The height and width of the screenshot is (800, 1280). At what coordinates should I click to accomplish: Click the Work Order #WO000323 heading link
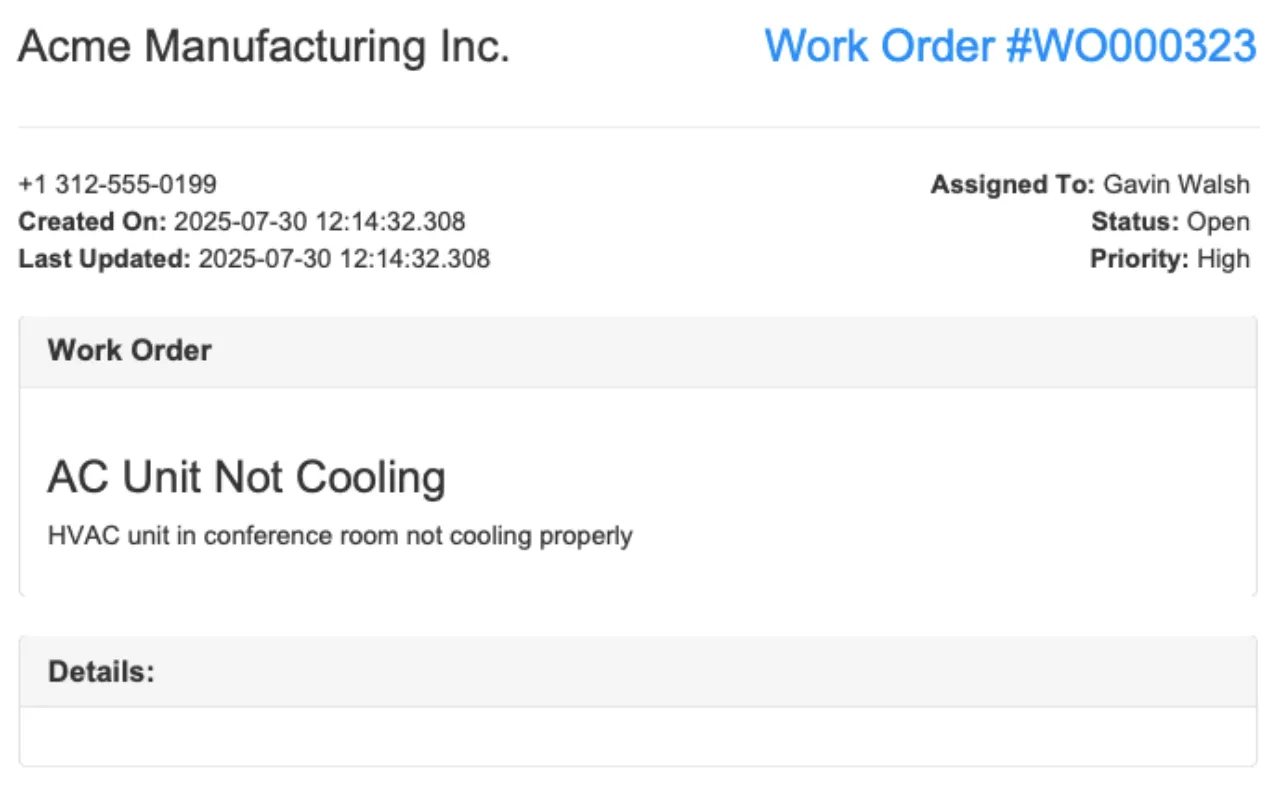1010,46
